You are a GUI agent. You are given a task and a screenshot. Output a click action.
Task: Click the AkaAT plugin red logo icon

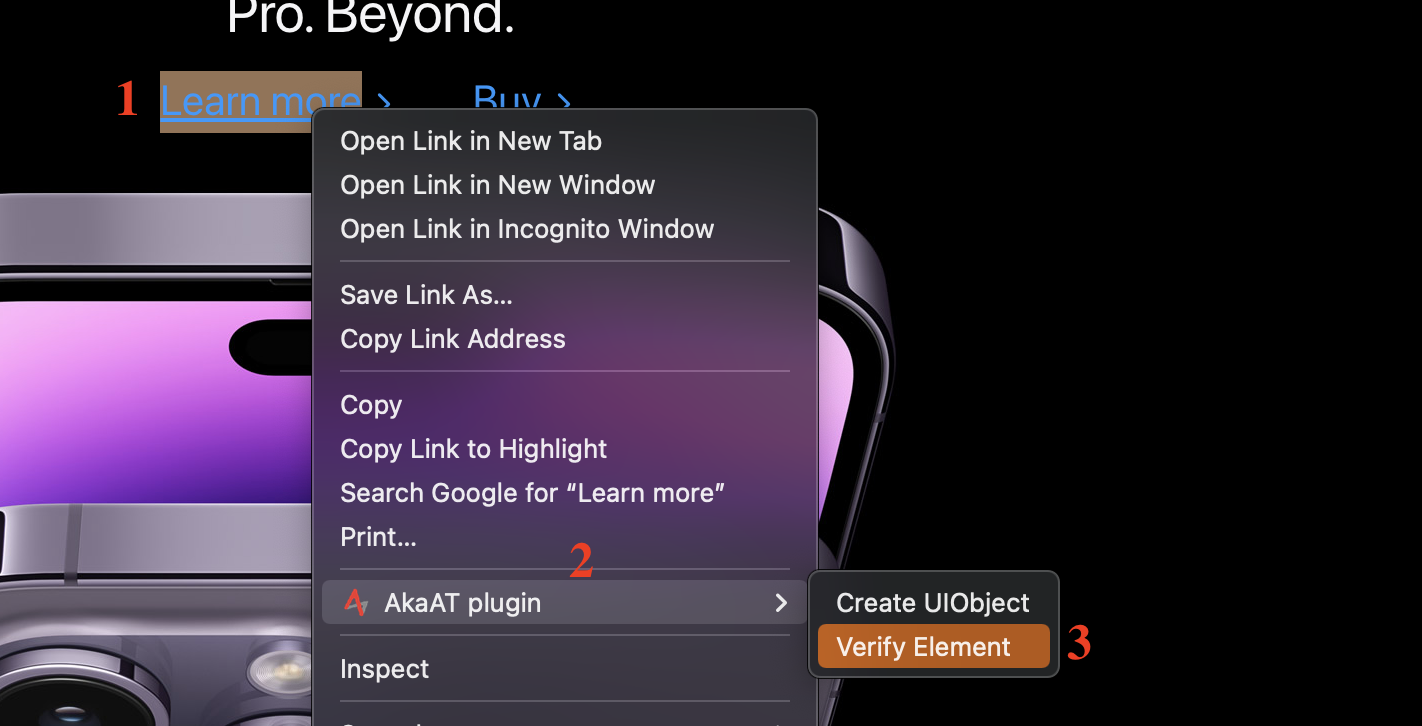[356, 603]
